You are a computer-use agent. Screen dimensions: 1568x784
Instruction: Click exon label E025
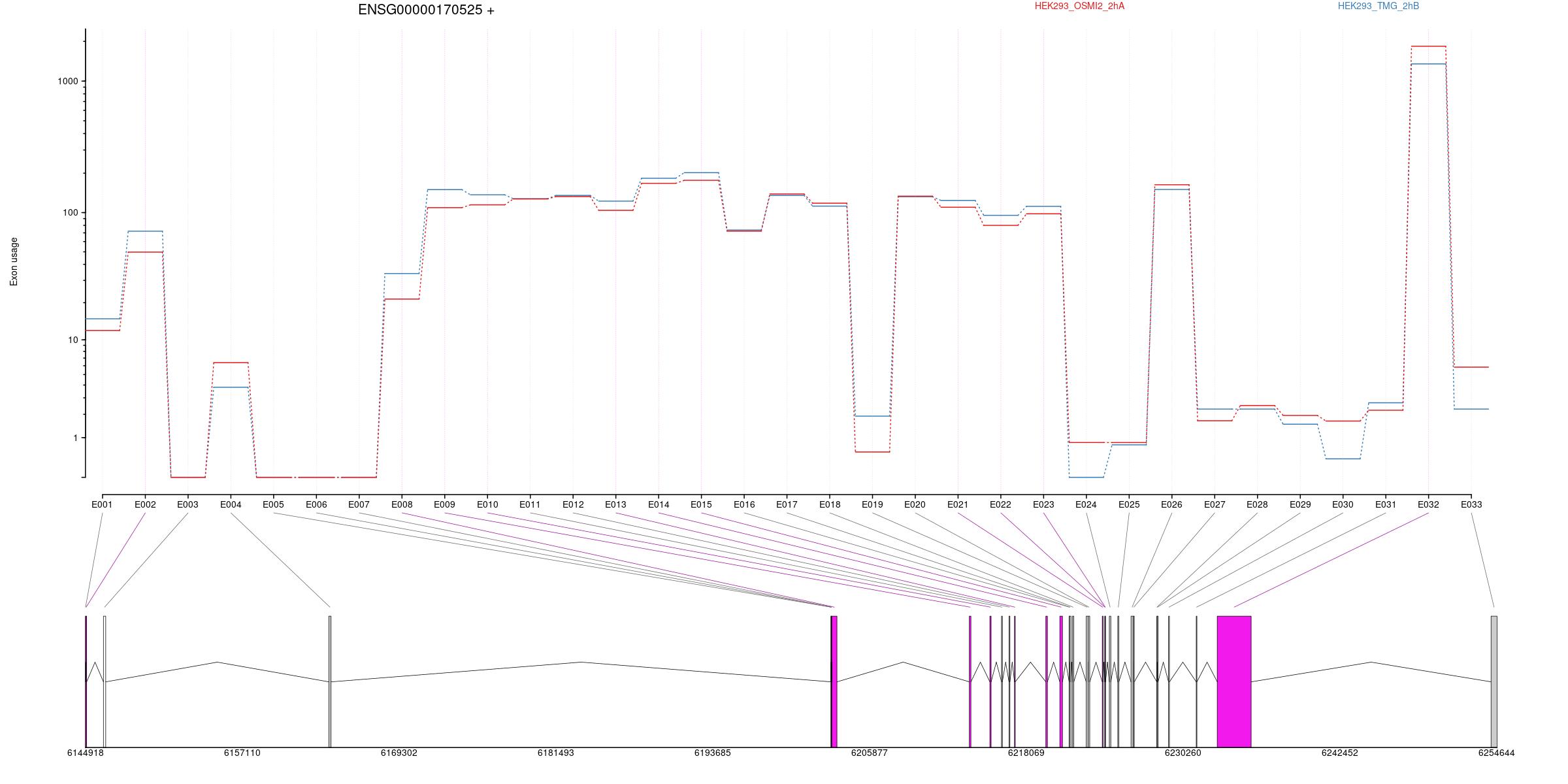[1129, 504]
